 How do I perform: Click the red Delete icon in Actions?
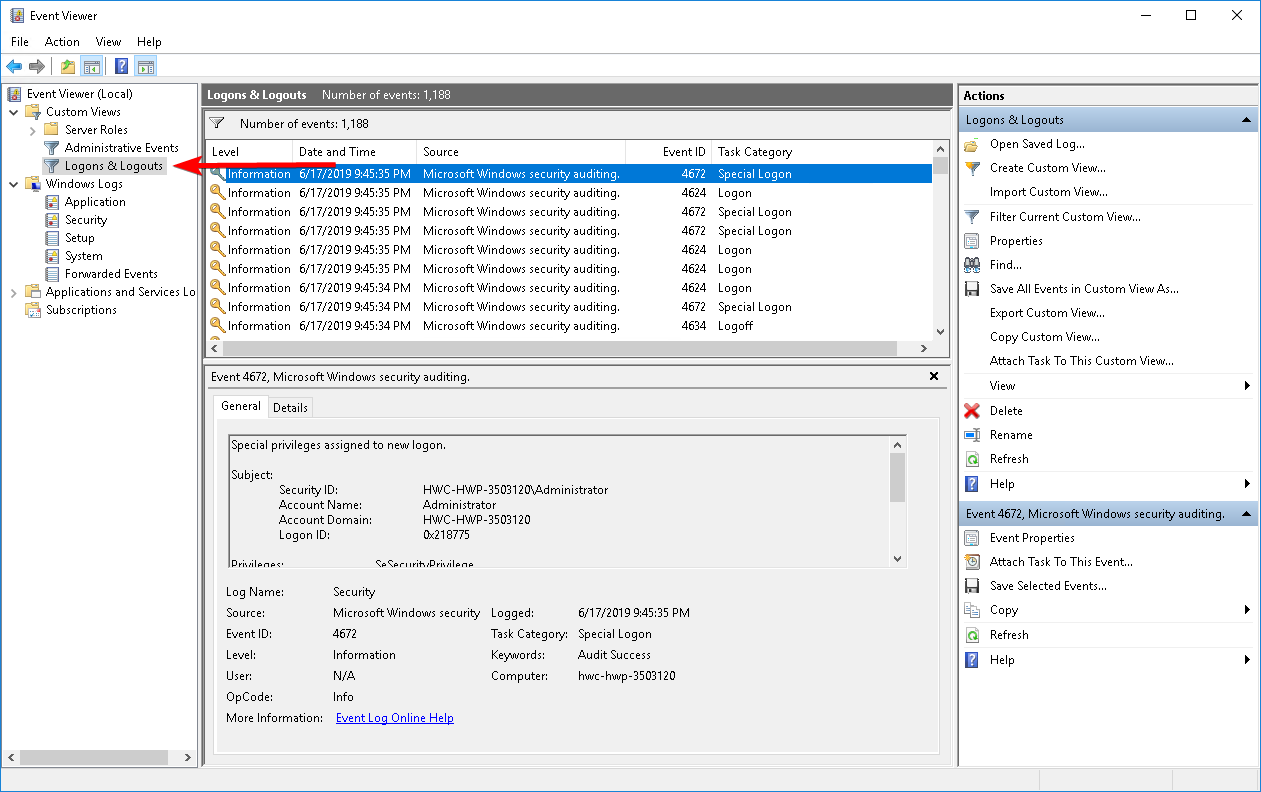(x=971, y=411)
